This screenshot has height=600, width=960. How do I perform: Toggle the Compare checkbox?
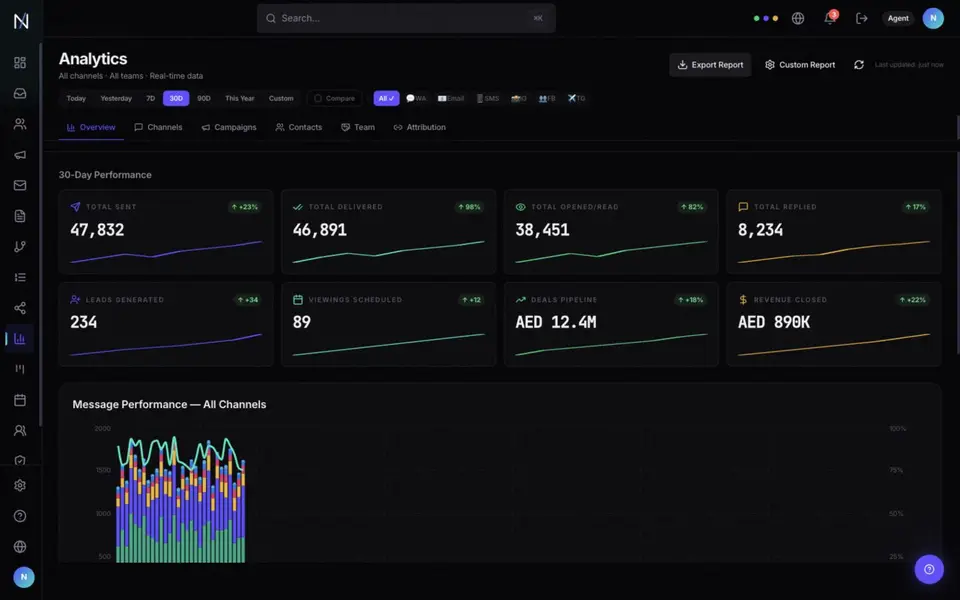tap(334, 98)
